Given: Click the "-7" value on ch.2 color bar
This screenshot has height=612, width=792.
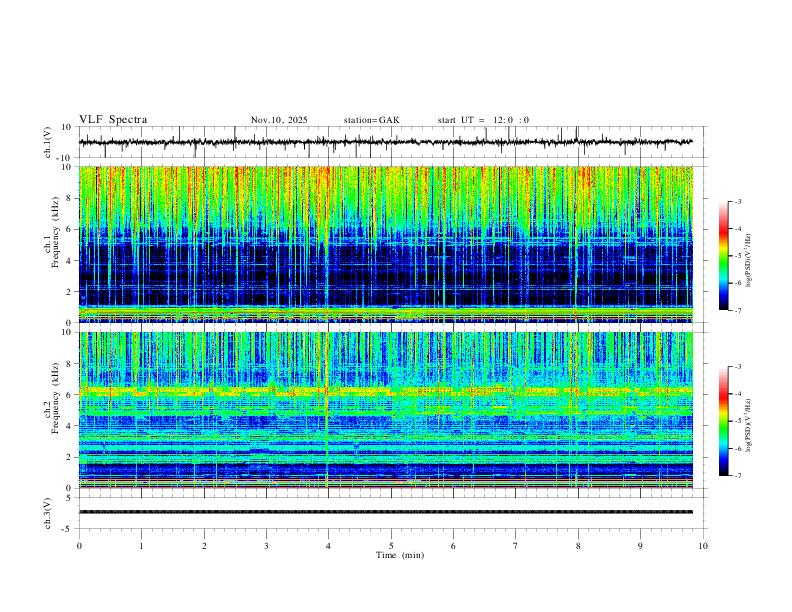Looking at the screenshot, I should pos(738,476).
